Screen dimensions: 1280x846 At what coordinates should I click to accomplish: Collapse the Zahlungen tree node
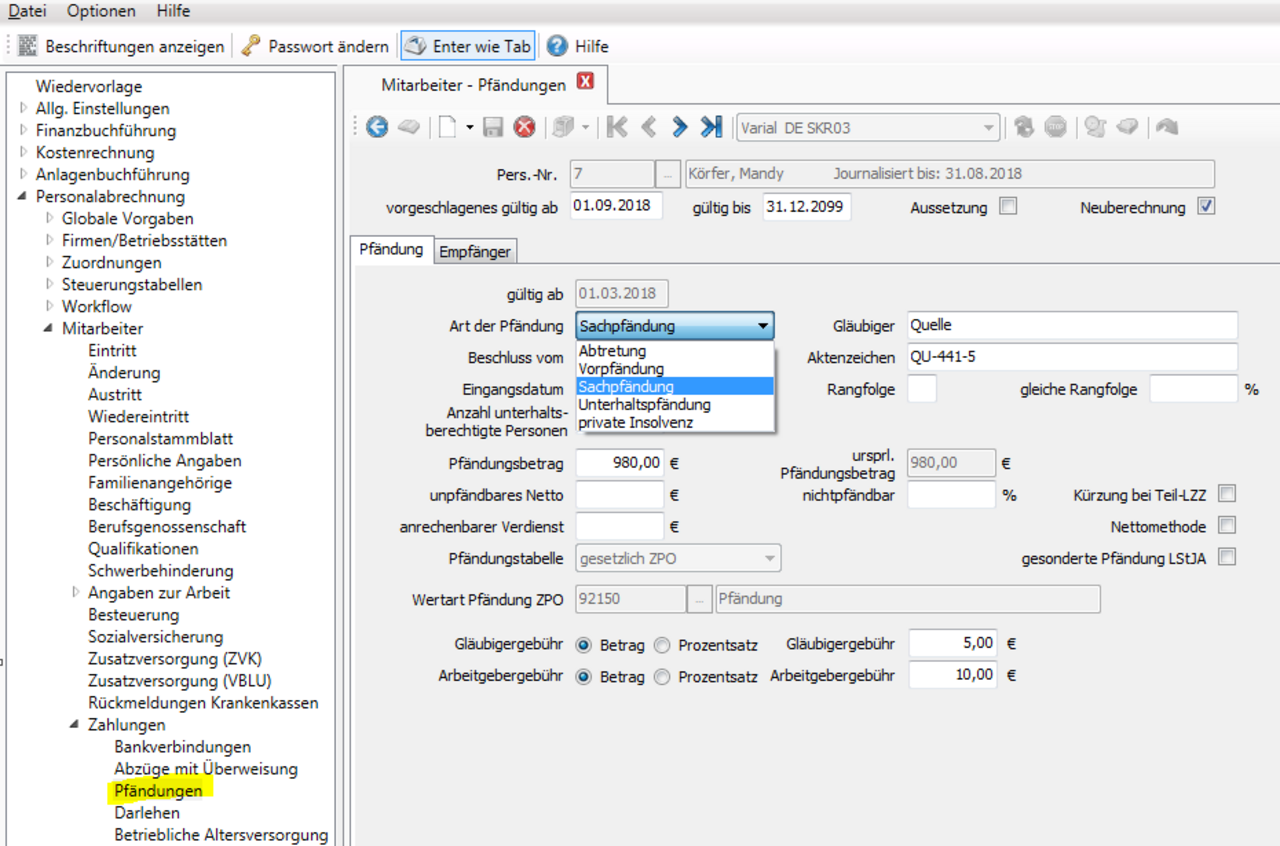[75, 724]
